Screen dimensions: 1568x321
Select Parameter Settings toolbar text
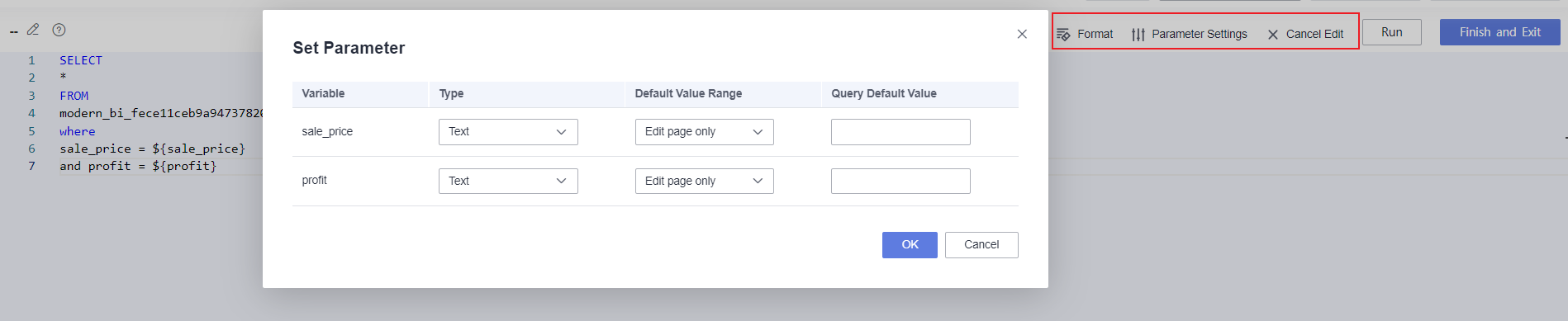point(1200,35)
